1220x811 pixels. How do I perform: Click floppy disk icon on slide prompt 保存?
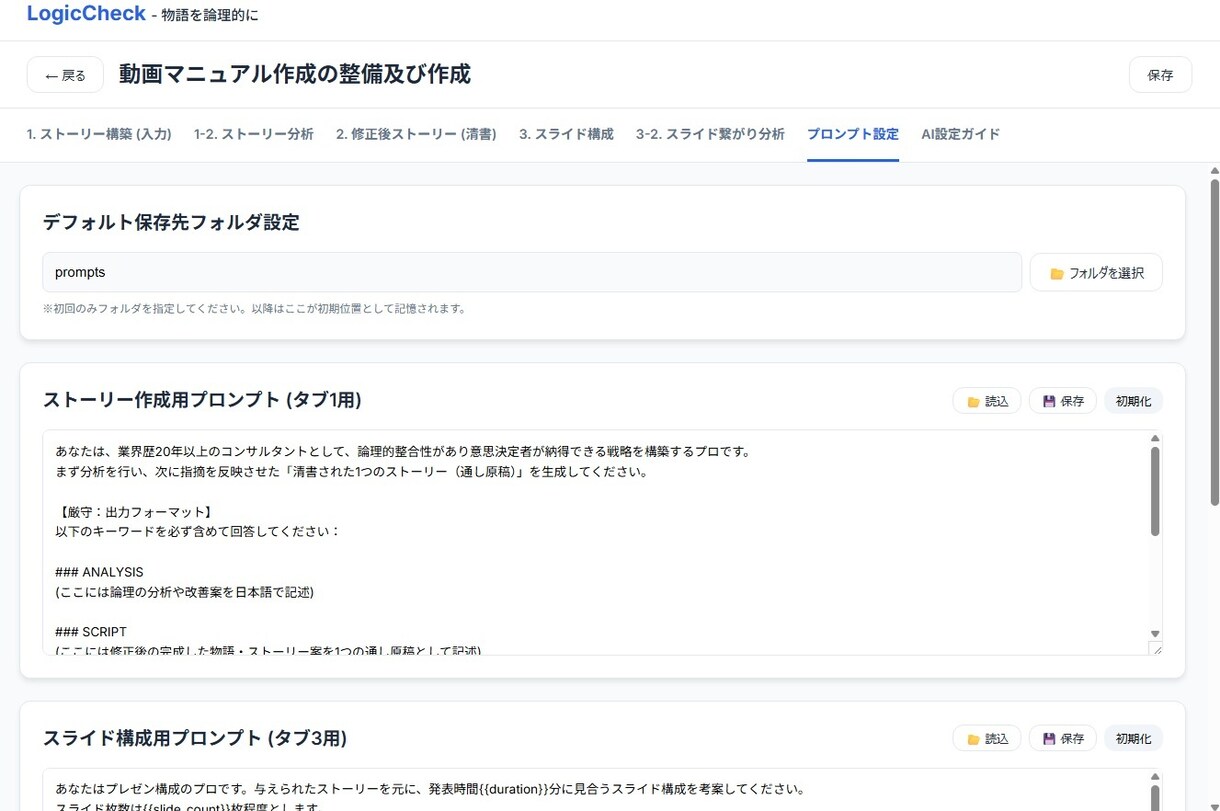1049,740
